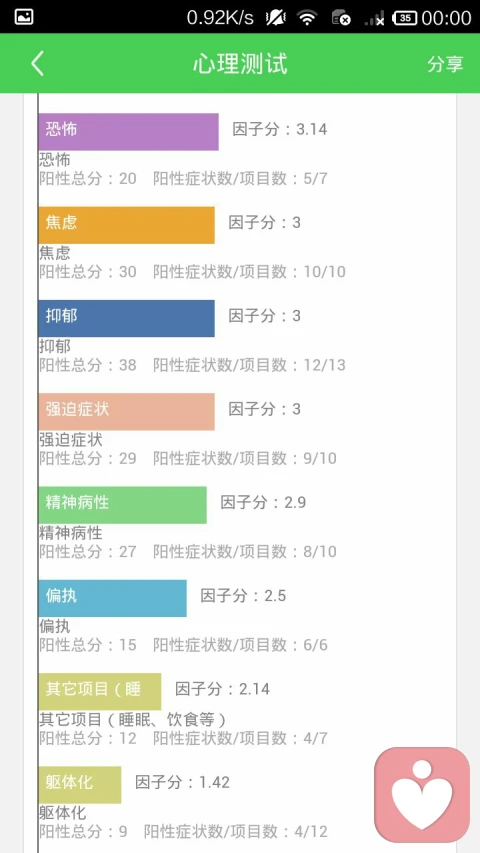The height and width of the screenshot is (853, 480).
Task: Tap the yellow 其它项目 bar
Action: pyautogui.click(x=100, y=691)
